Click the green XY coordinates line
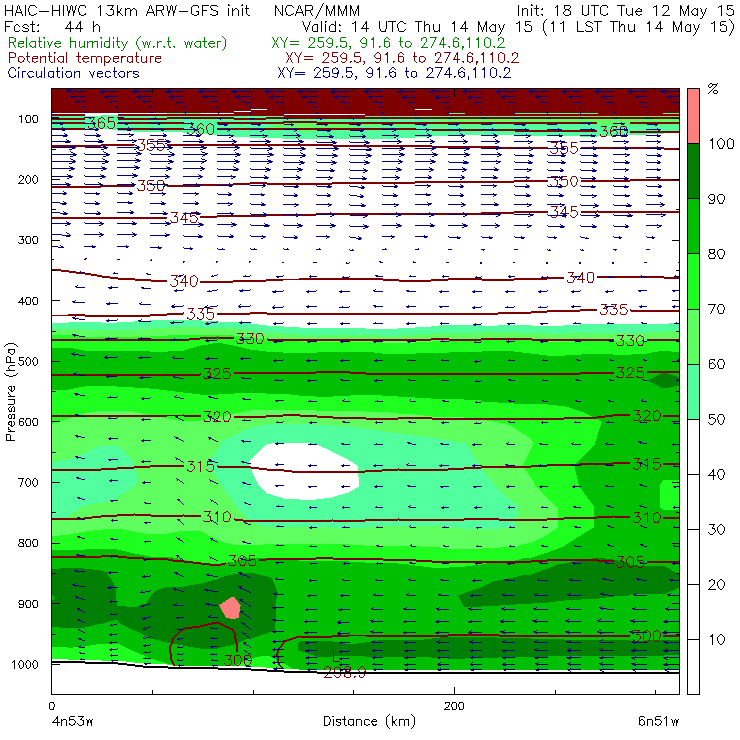740x740 pixels. (x=388, y=43)
